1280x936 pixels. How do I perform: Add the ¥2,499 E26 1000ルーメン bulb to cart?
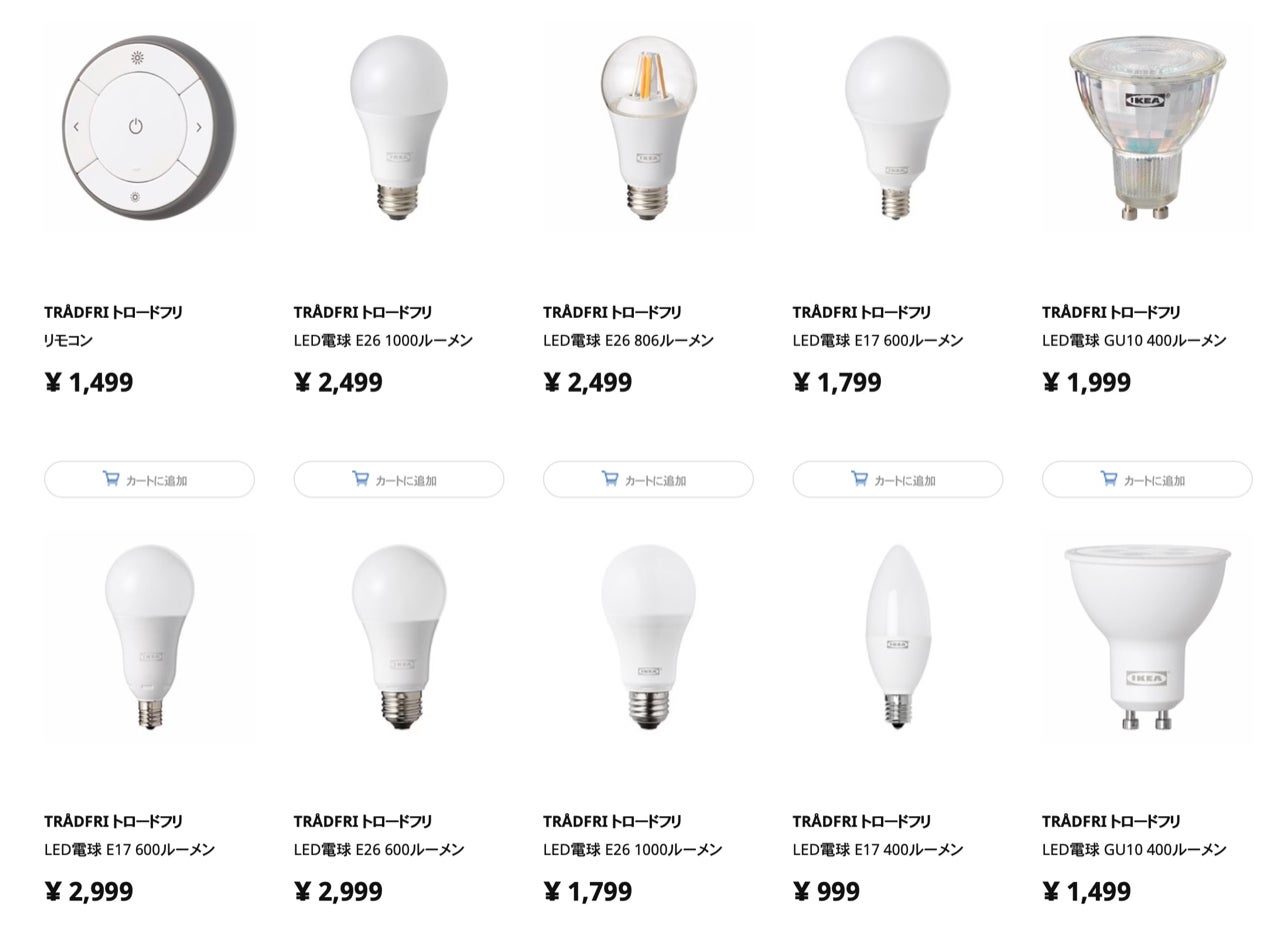(x=398, y=480)
